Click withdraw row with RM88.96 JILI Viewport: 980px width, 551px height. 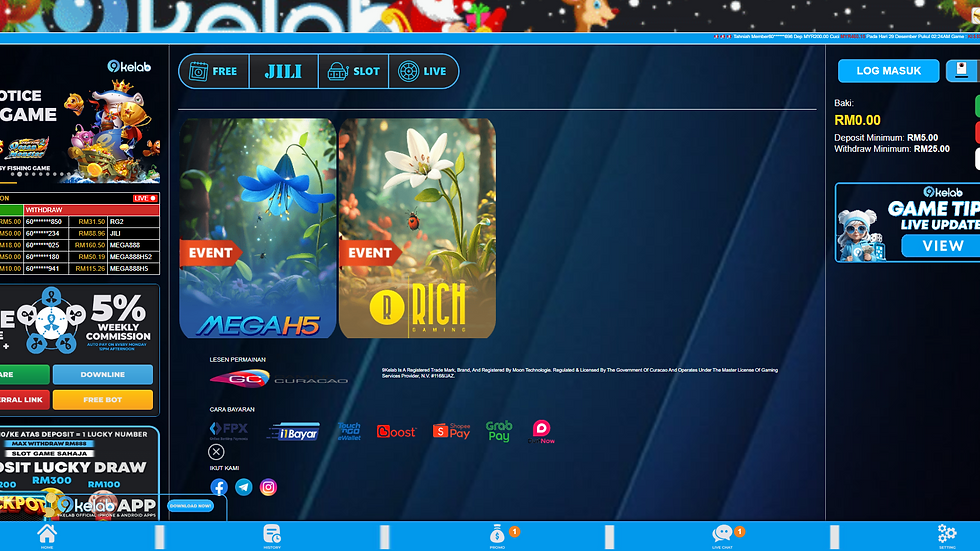(x=91, y=233)
